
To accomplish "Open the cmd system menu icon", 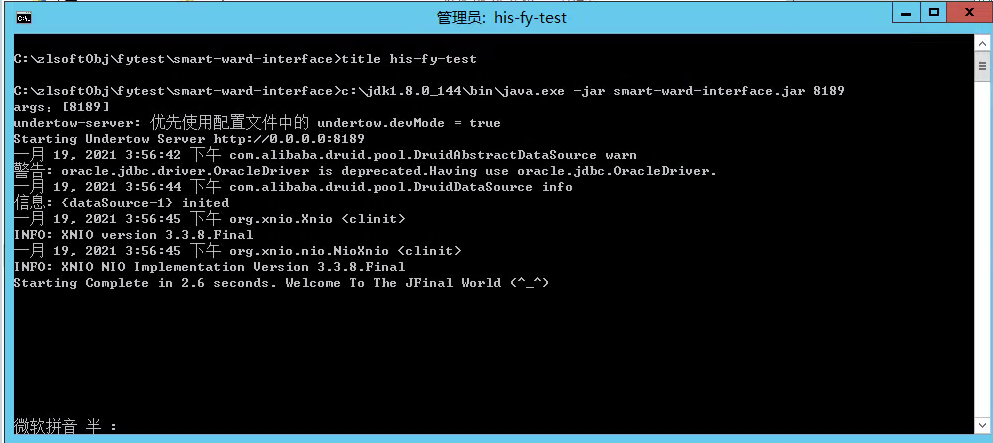I will pyautogui.click(x=24, y=18).
